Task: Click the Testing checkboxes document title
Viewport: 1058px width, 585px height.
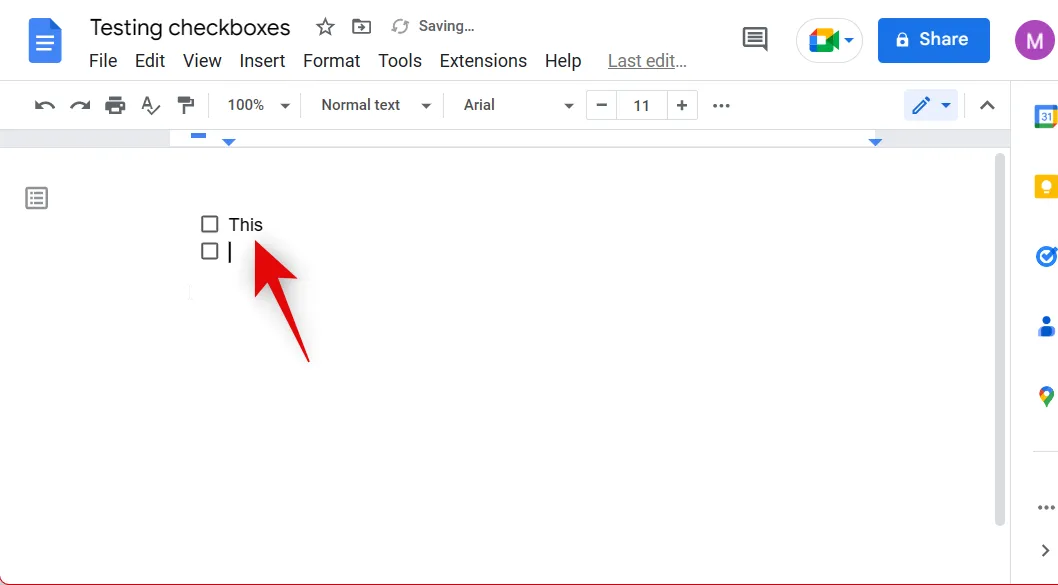Action: pyautogui.click(x=190, y=28)
